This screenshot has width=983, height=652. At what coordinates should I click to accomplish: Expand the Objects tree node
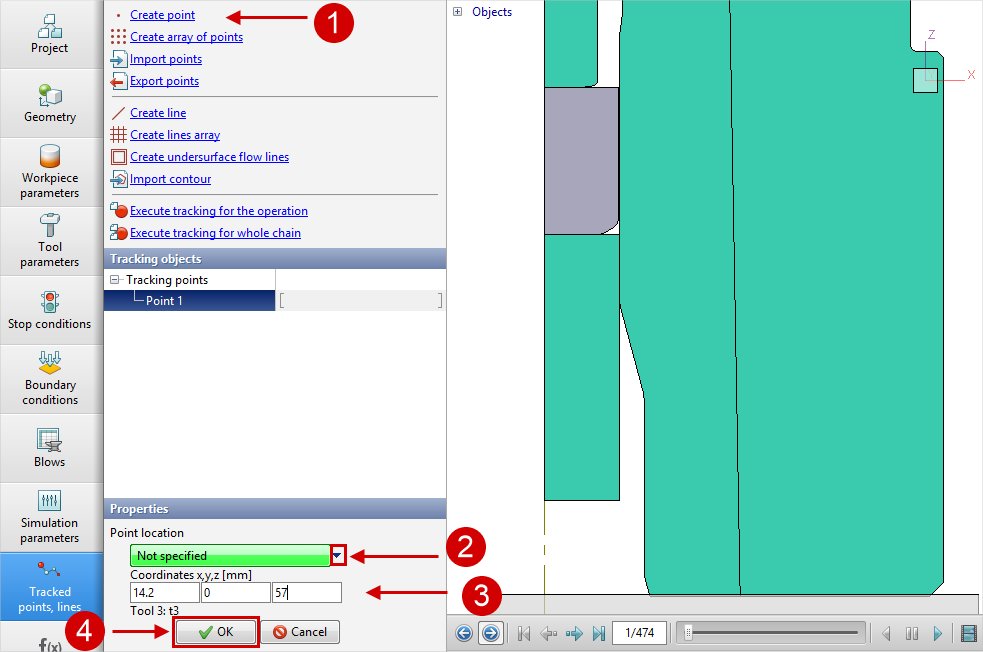point(458,12)
